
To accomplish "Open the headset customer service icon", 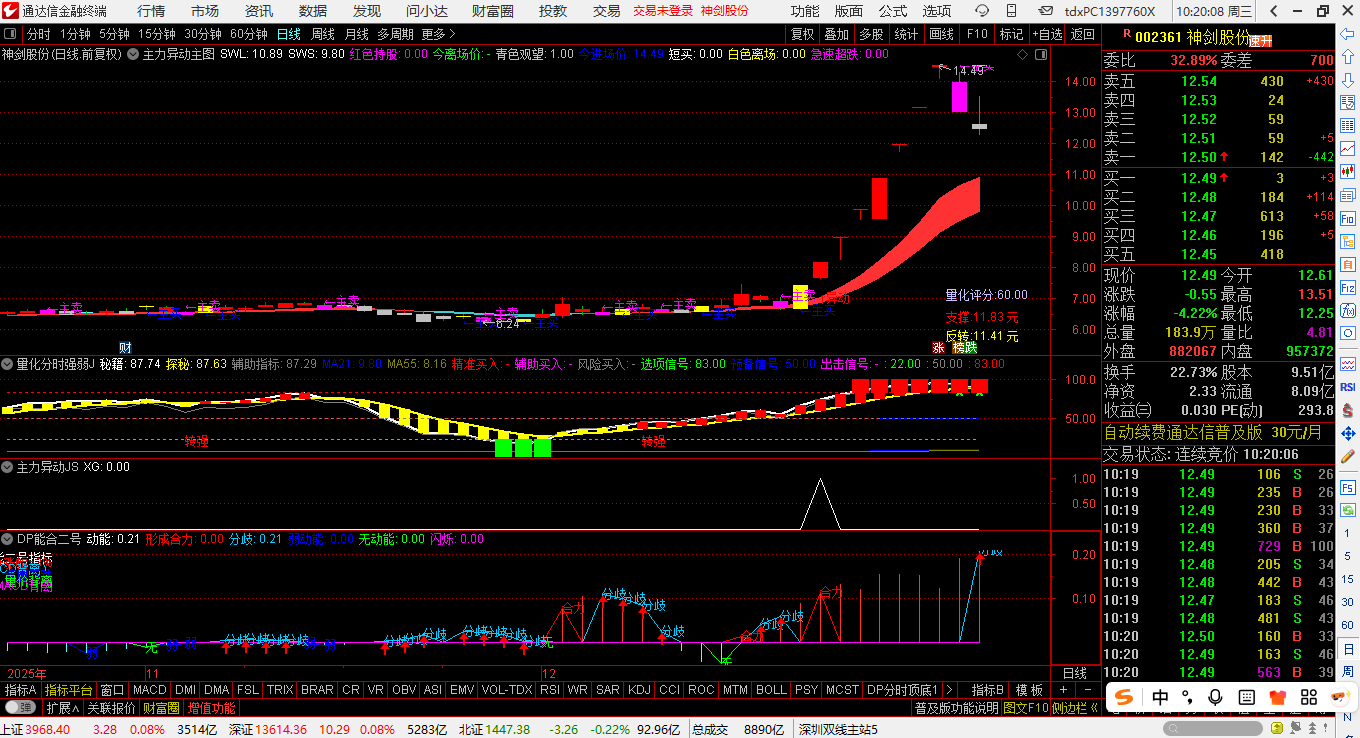I will pyautogui.click(x=982, y=11).
